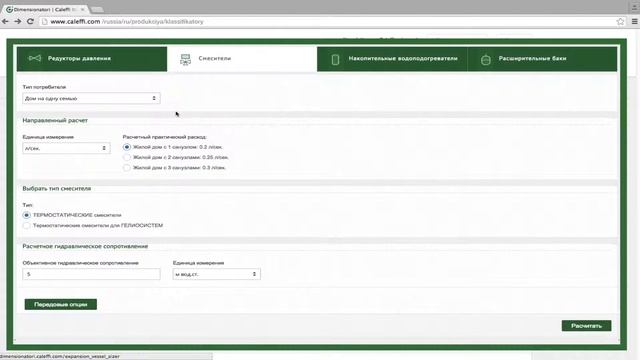Screen dimensions: 640x360
Task: Click the Направленный расчет section heading
Action: pyautogui.click(x=55, y=120)
